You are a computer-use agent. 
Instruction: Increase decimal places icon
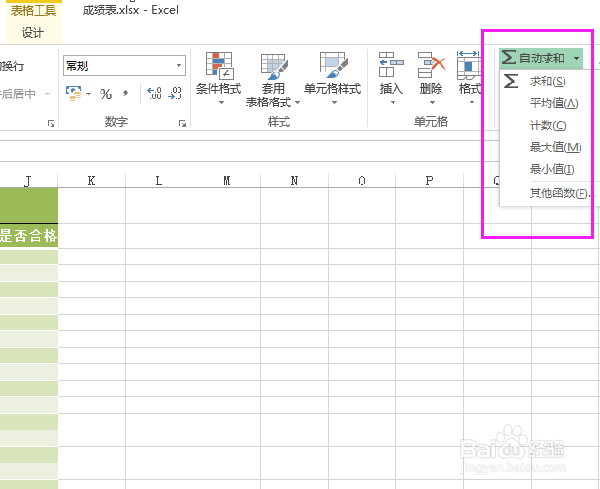pos(154,93)
